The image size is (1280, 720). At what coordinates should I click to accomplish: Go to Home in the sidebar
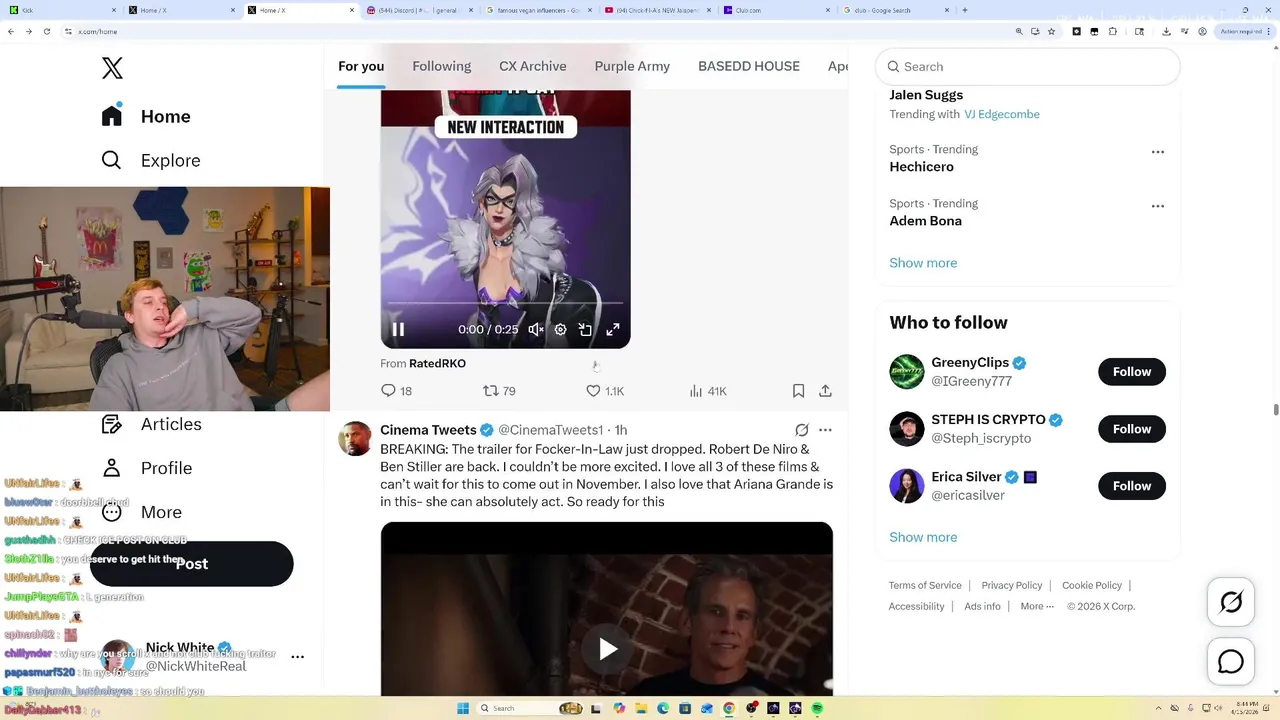[146, 116]
